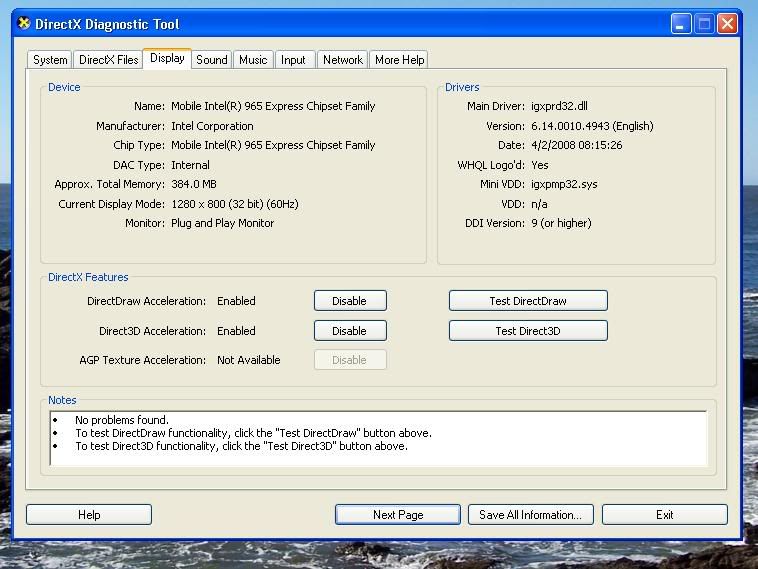Select the device name 'Mobile Intel(R) 965 Express Chipset Family'

(x=273, y=106)
